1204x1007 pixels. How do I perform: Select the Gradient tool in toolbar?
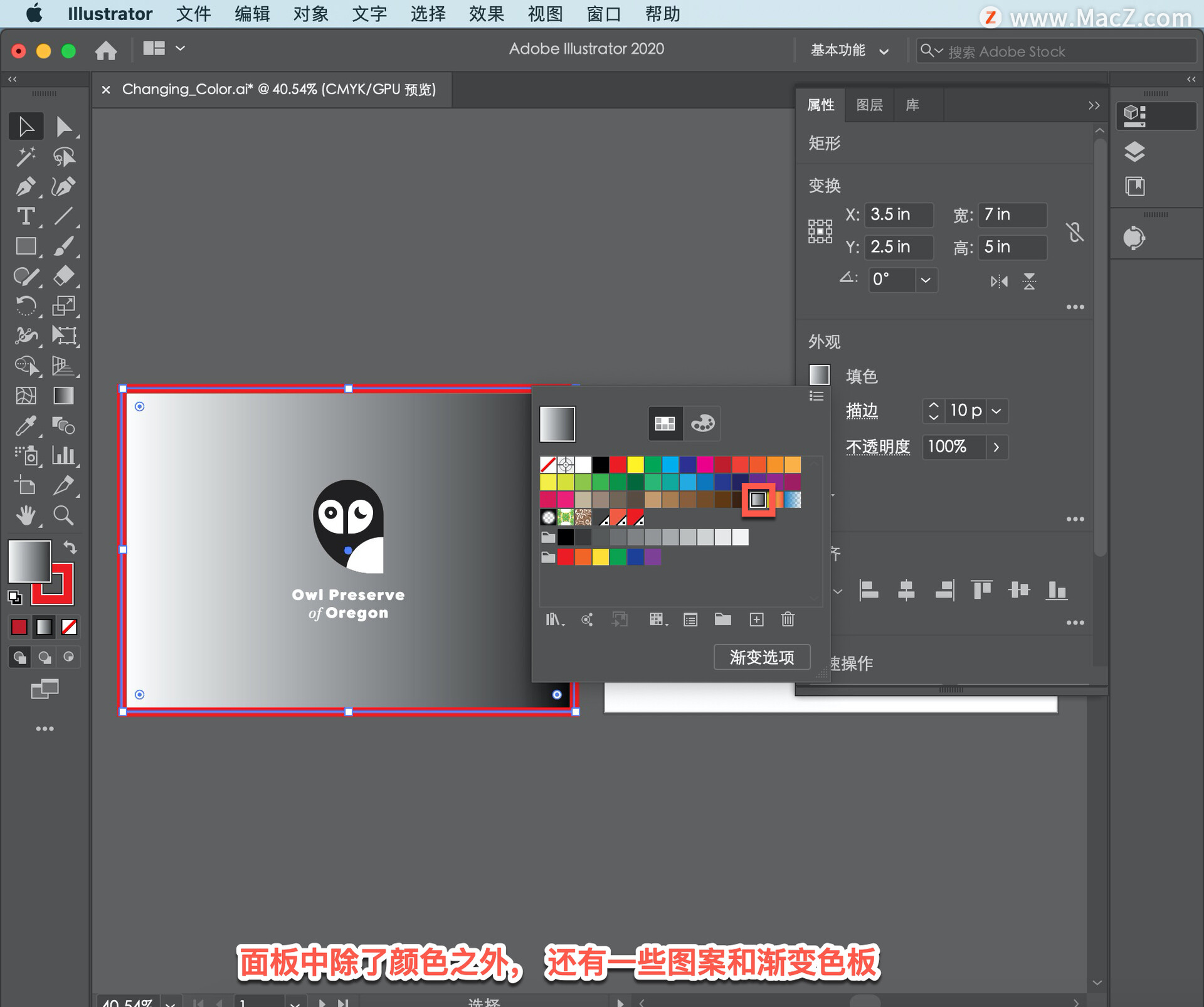point(63,396)
